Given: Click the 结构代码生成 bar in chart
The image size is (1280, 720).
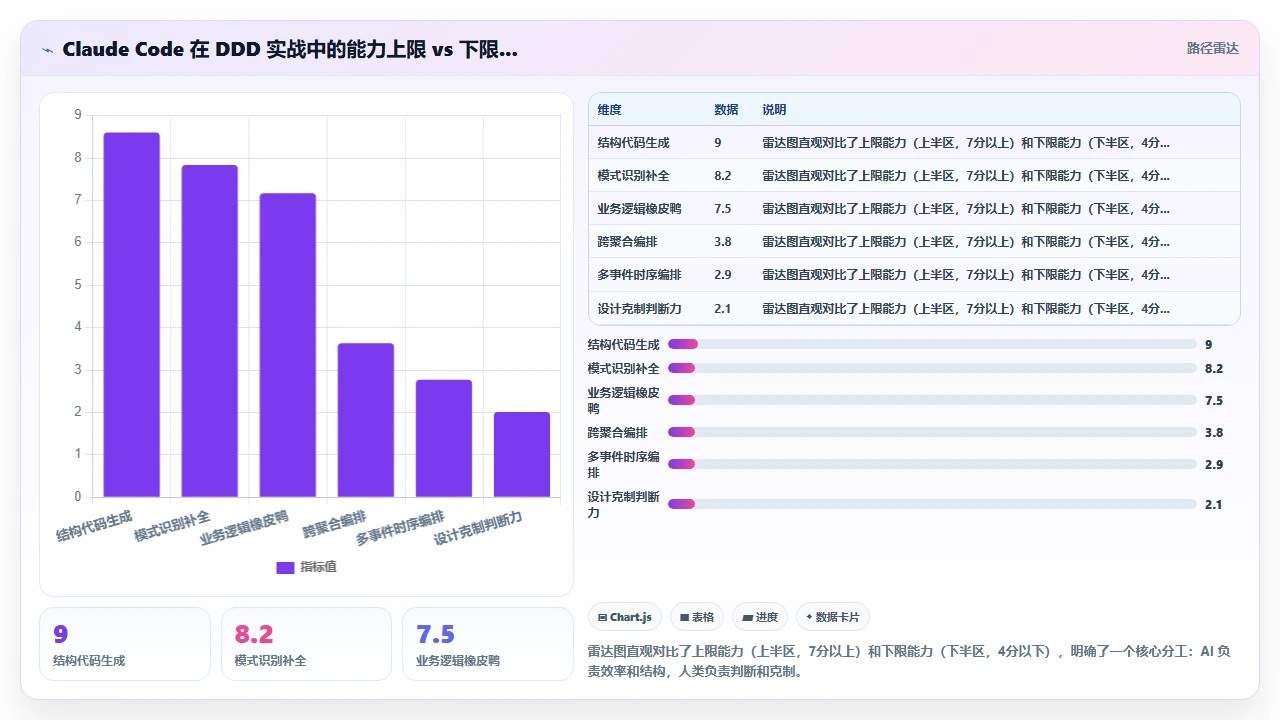Looking at the screenshot, I should point(131,314).
